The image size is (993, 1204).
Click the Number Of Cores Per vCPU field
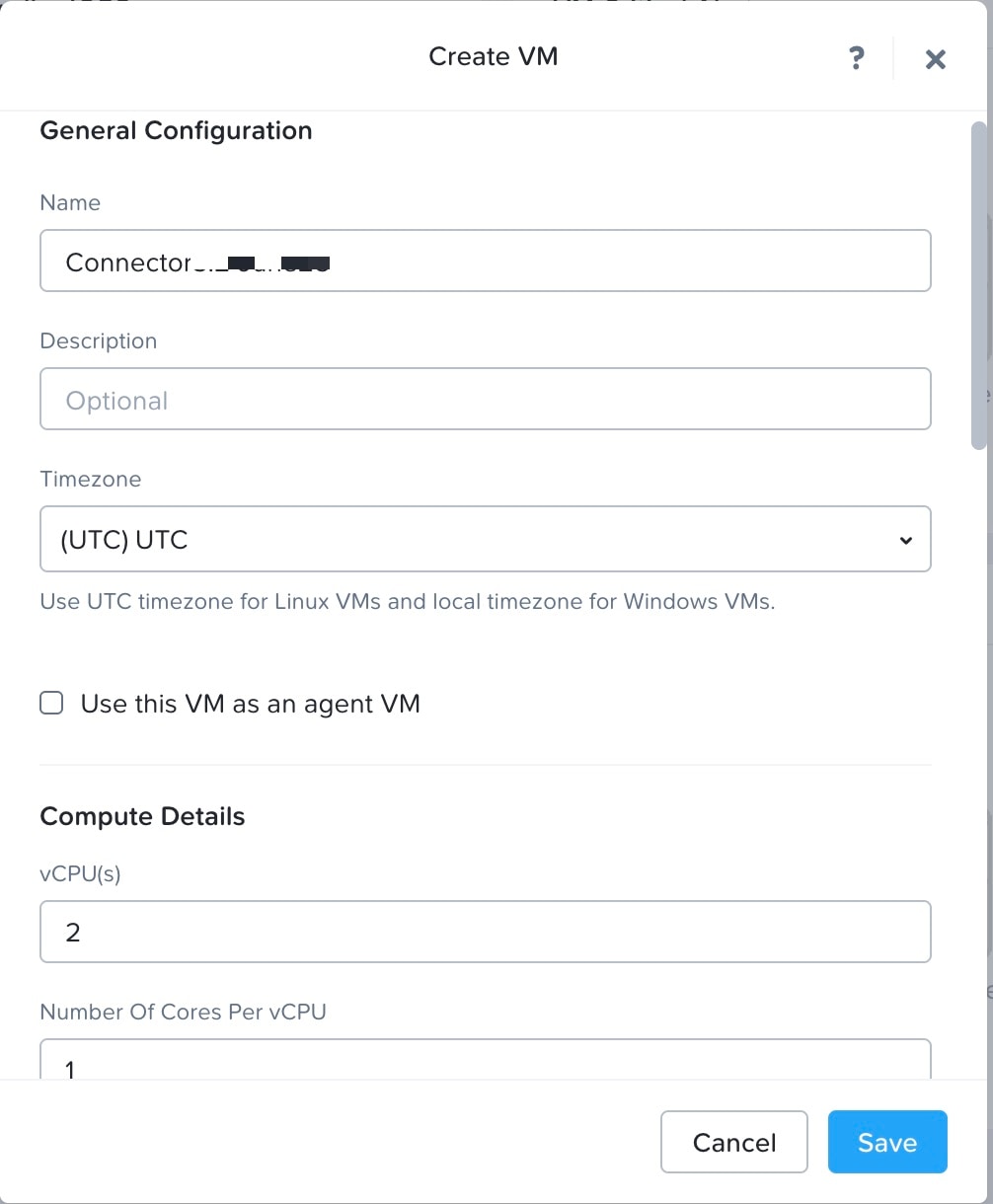point(486,1066)
